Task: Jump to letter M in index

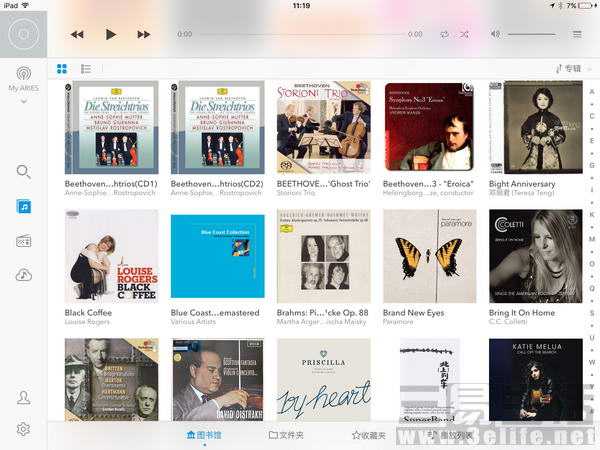Action: pos(592,239)
